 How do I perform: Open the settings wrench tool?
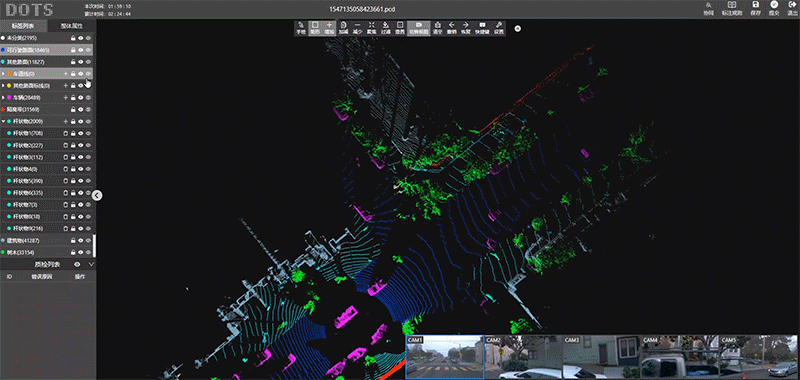tap(499, 28)
